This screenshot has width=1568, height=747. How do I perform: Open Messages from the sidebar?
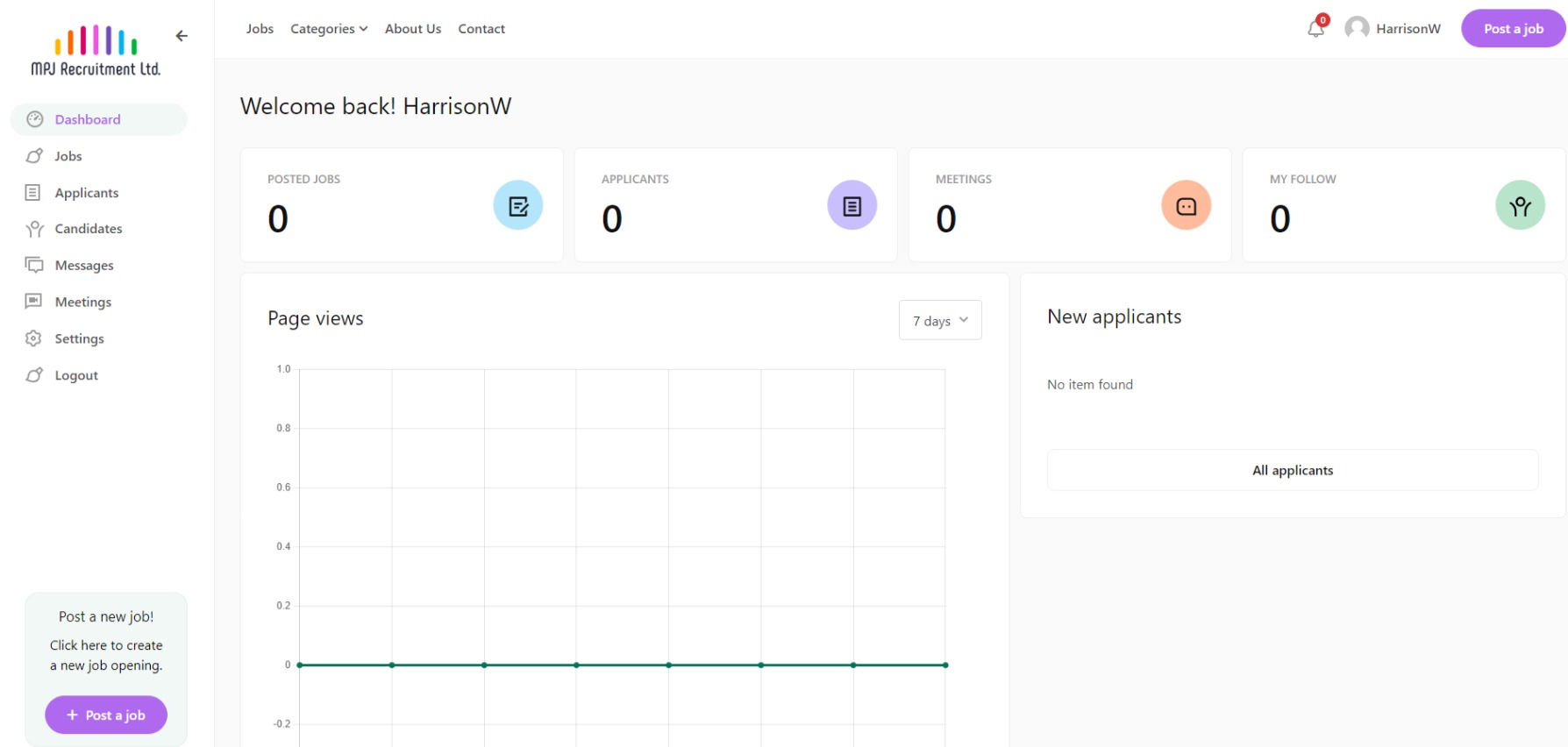pyautogui.click(x=84, y=266)
